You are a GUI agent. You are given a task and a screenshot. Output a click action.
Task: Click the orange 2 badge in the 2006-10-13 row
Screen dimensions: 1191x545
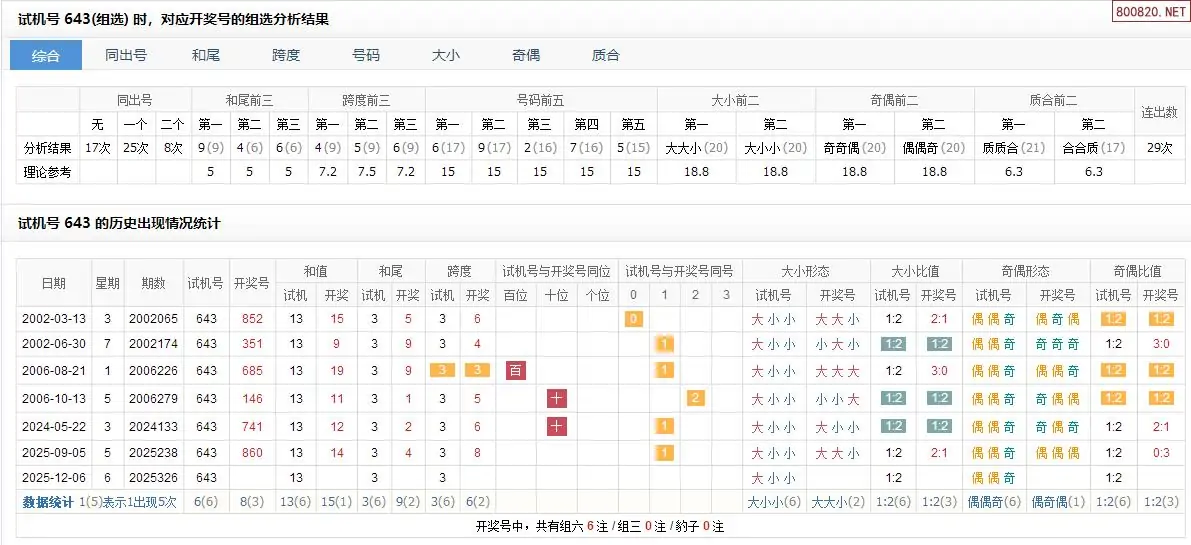click(x=696, y=398)
